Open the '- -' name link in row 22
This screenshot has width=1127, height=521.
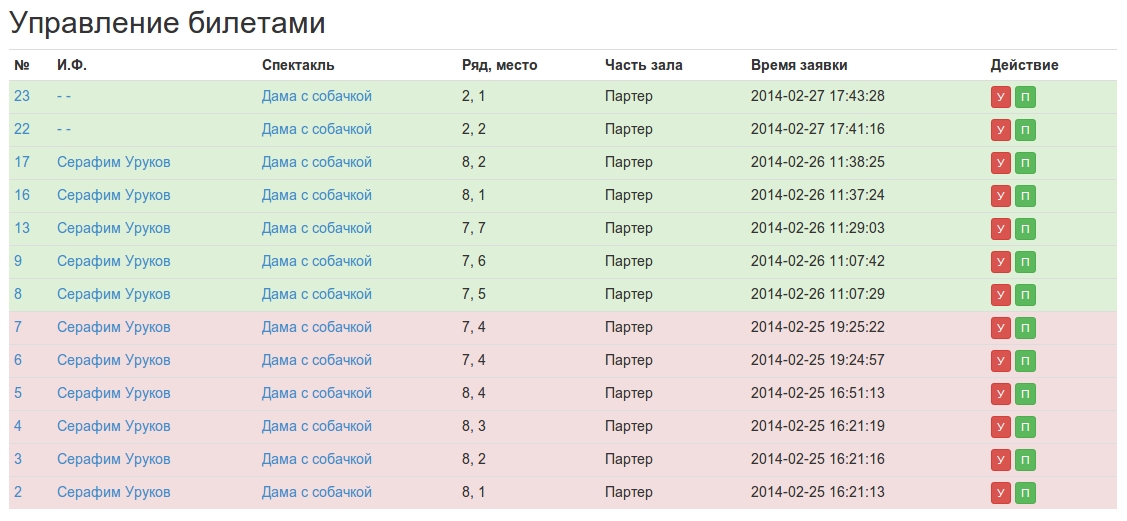click(64, 129)
